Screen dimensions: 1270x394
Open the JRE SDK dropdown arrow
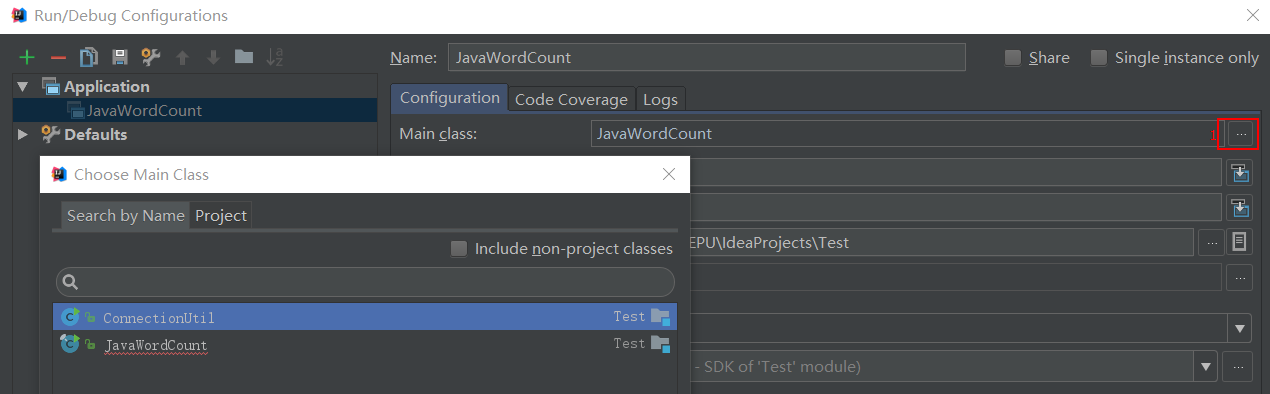click(1206, 367)
